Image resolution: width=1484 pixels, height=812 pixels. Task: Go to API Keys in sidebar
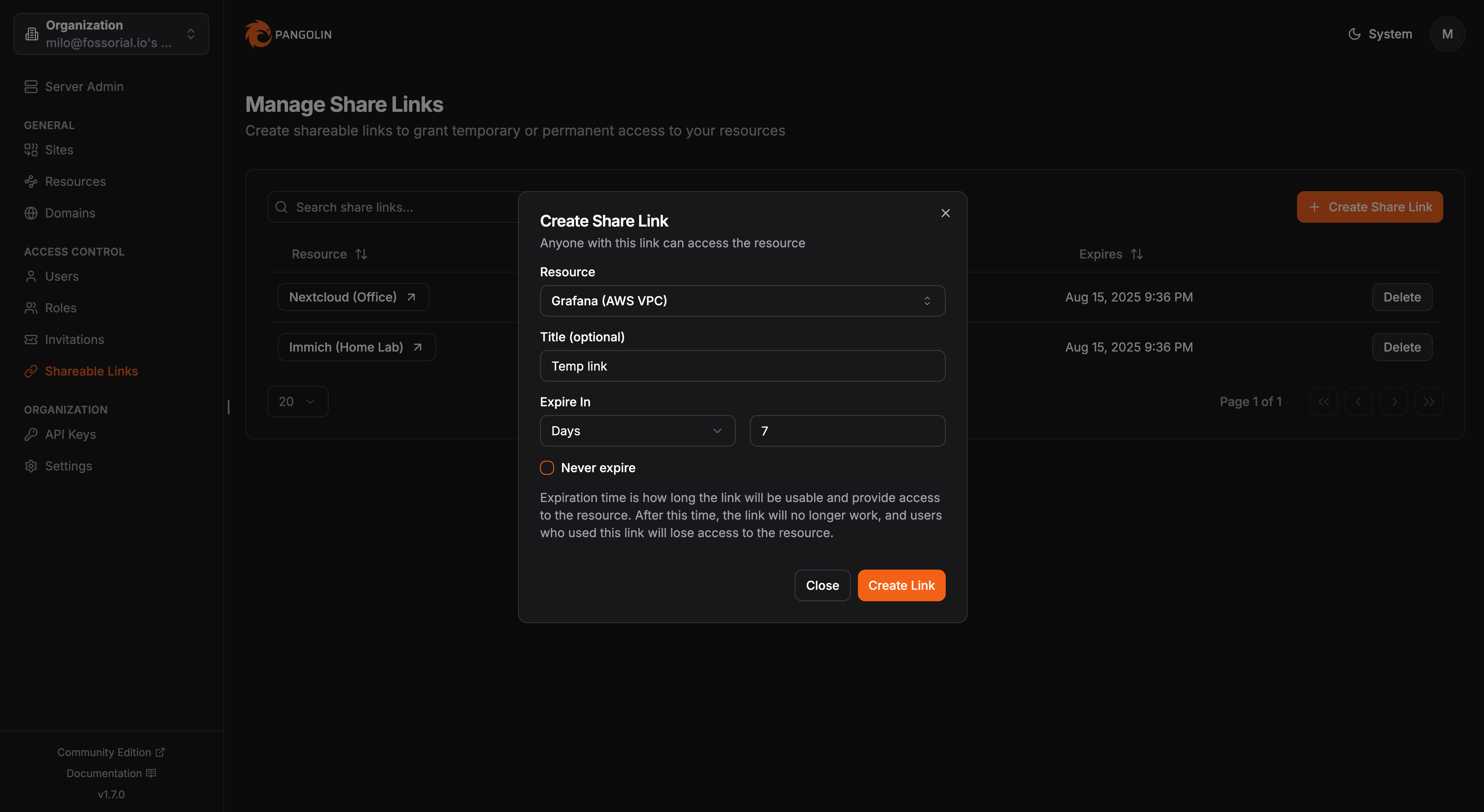coord(70,434)
